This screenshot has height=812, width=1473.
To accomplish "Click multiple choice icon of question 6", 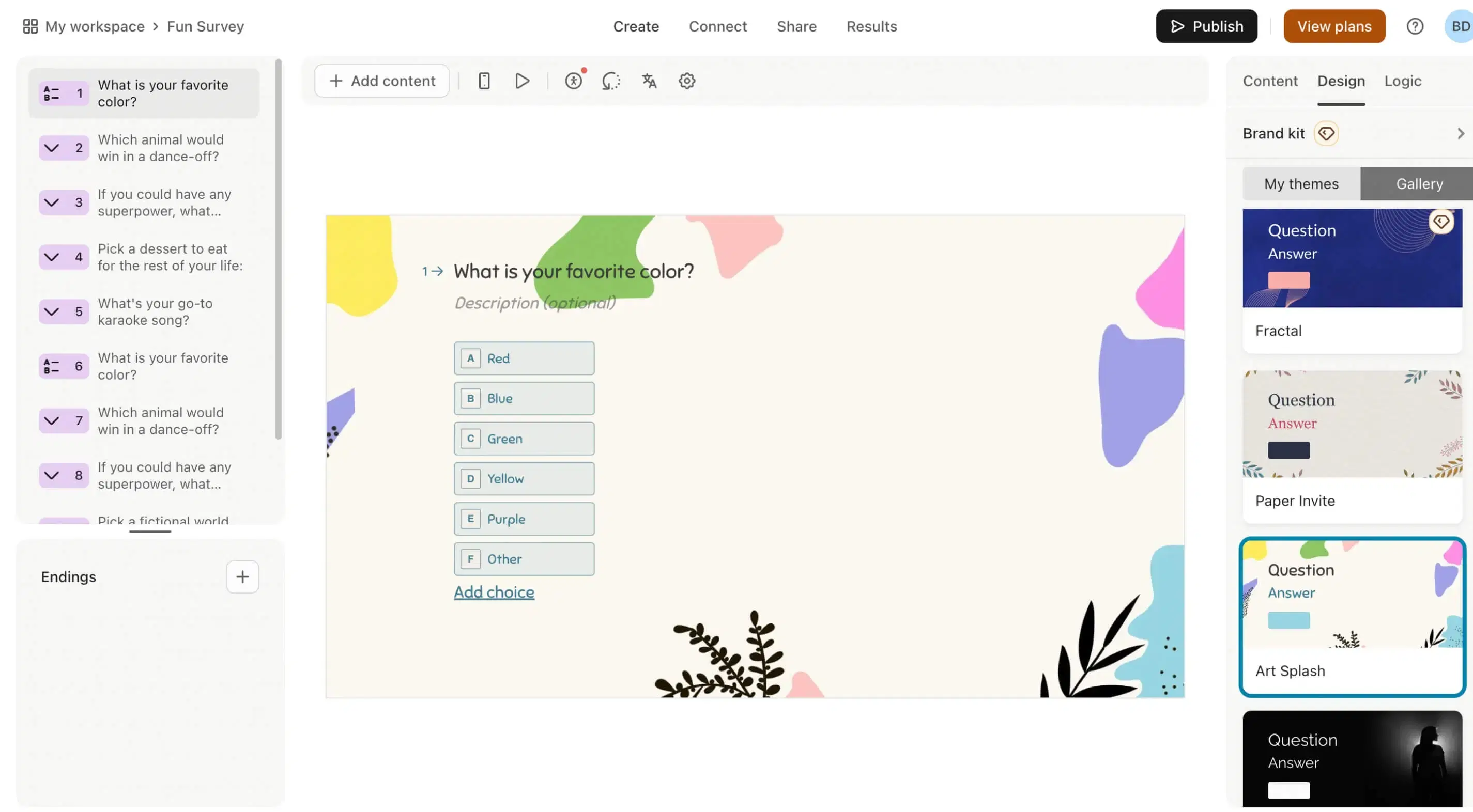I will pos(52,366).
